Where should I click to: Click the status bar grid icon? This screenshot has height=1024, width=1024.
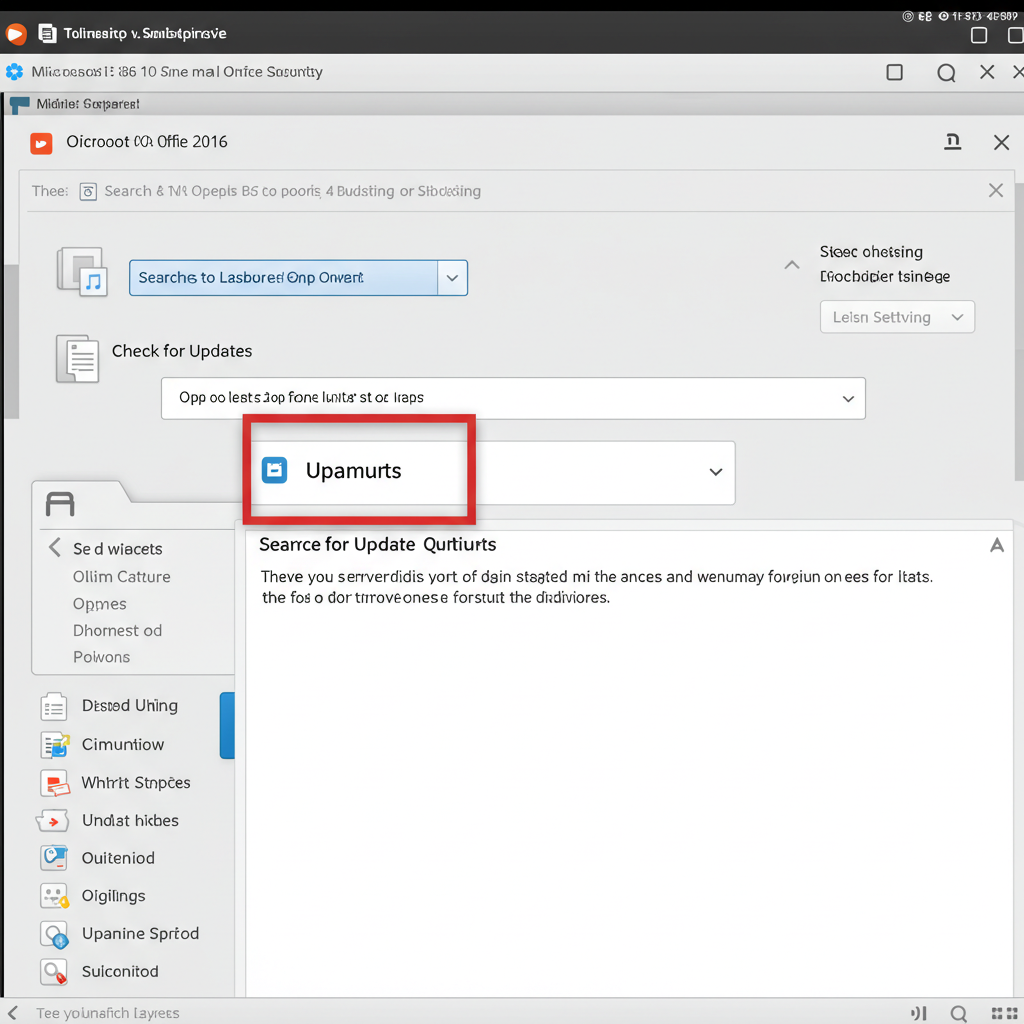[1004, 1013]
